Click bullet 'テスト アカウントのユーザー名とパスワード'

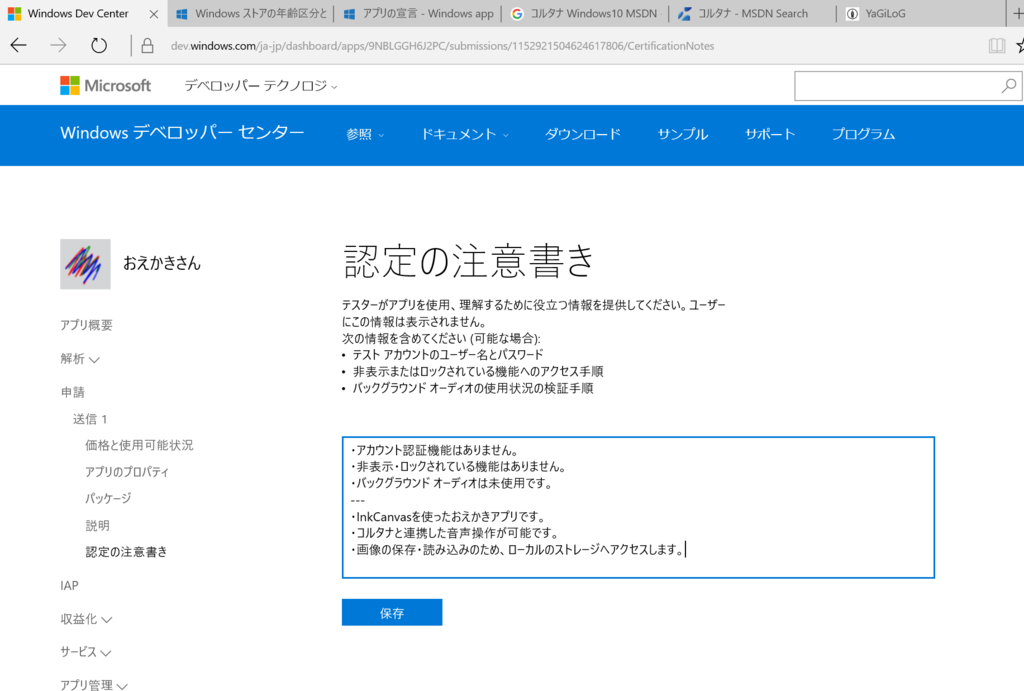tap(448, 355)
